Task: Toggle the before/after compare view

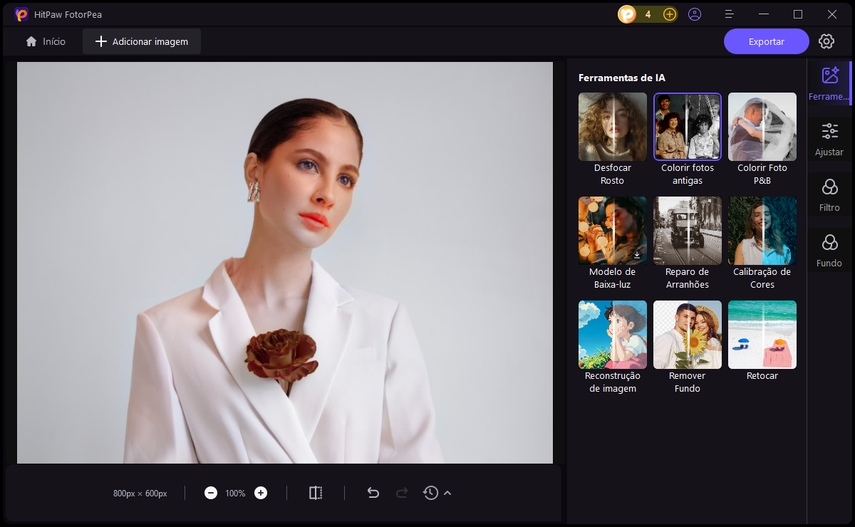Action: 315,493
